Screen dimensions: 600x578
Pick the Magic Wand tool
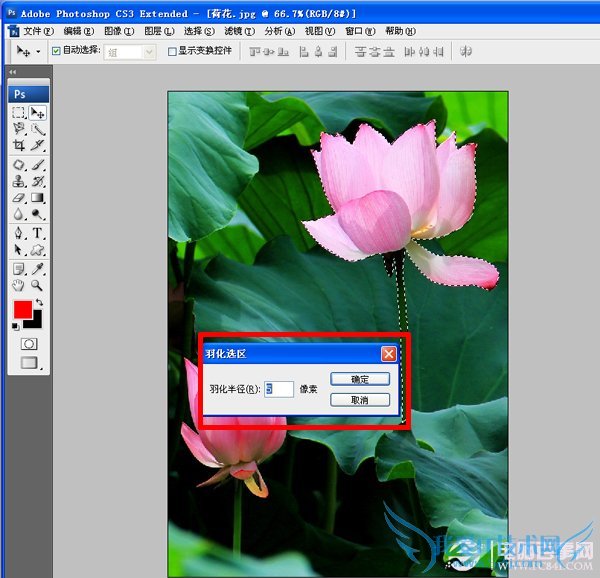tap(37, 130)
